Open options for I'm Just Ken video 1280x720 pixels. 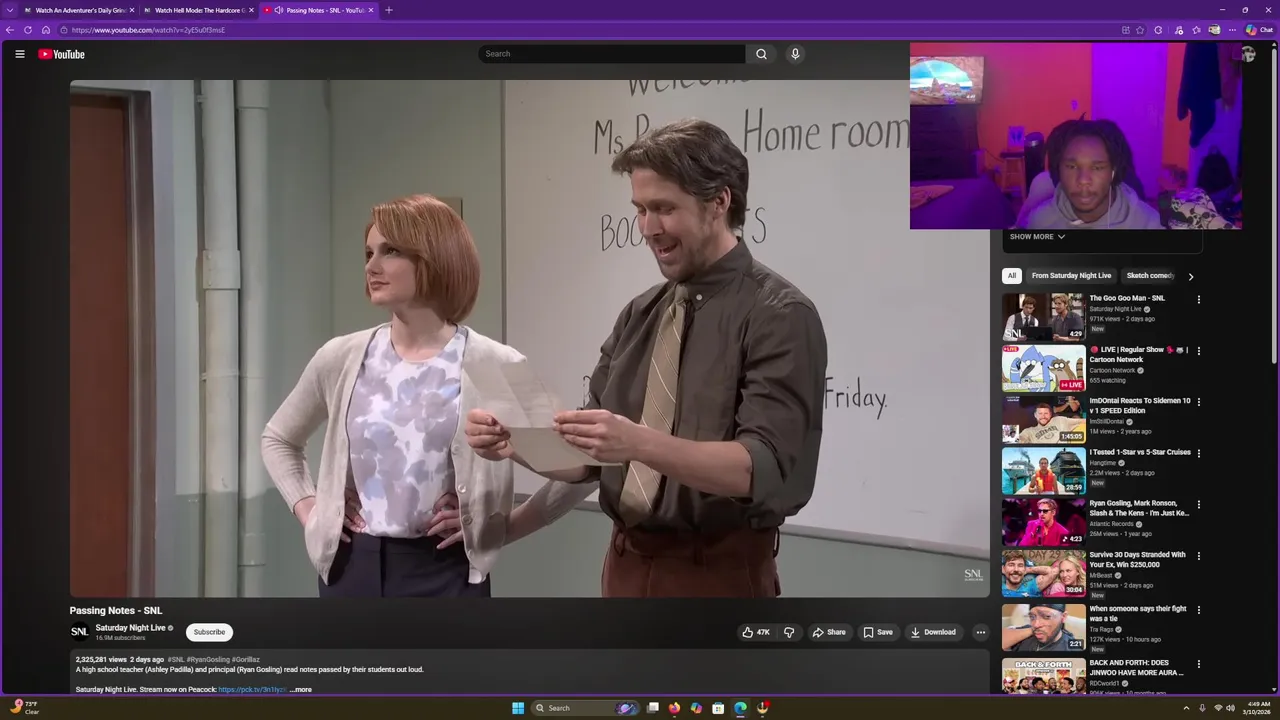(x=1198, y=504)
